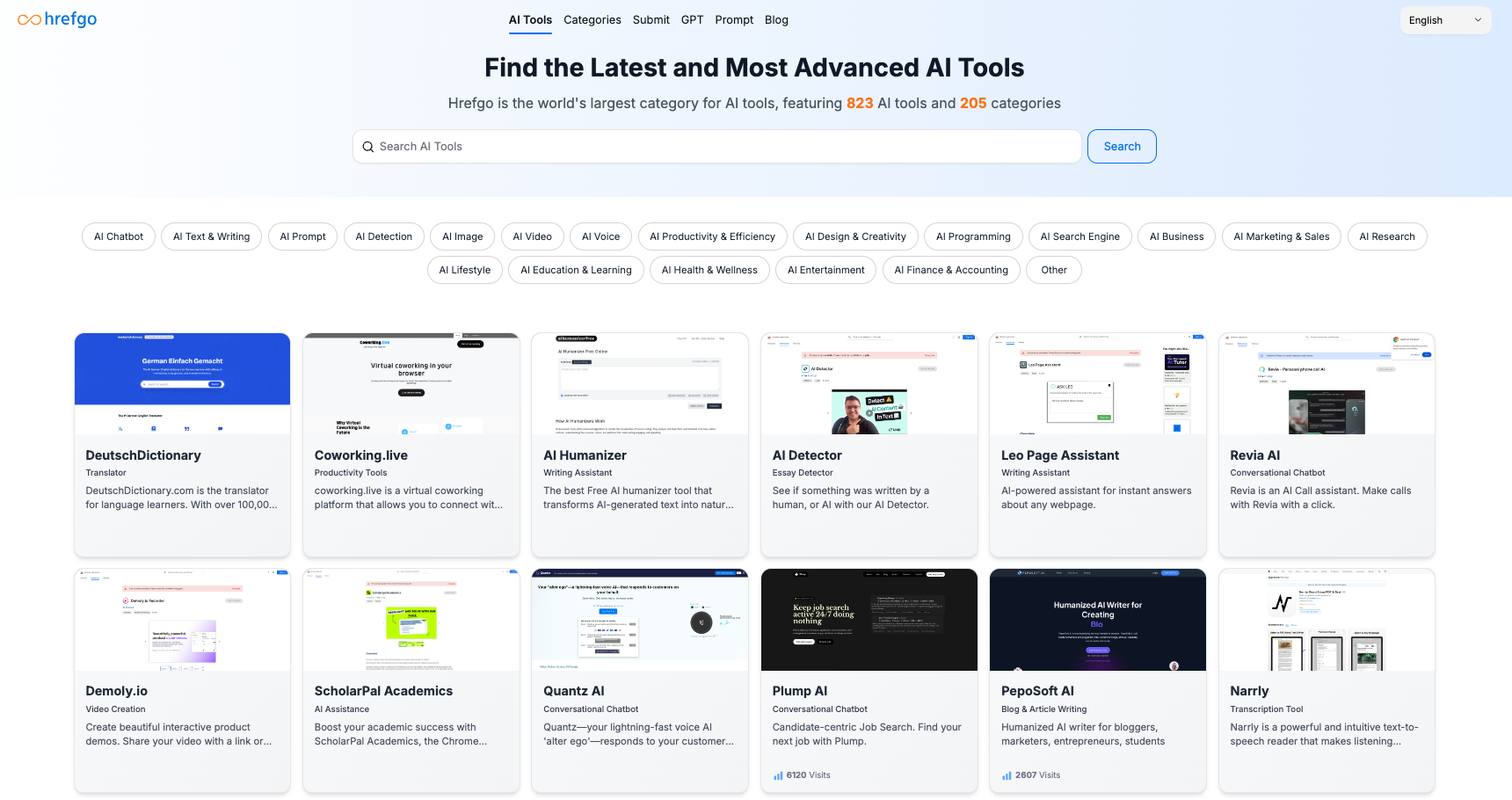
Task: Click the hrefgo infinity logo icon
Action: tap(29, 19)
